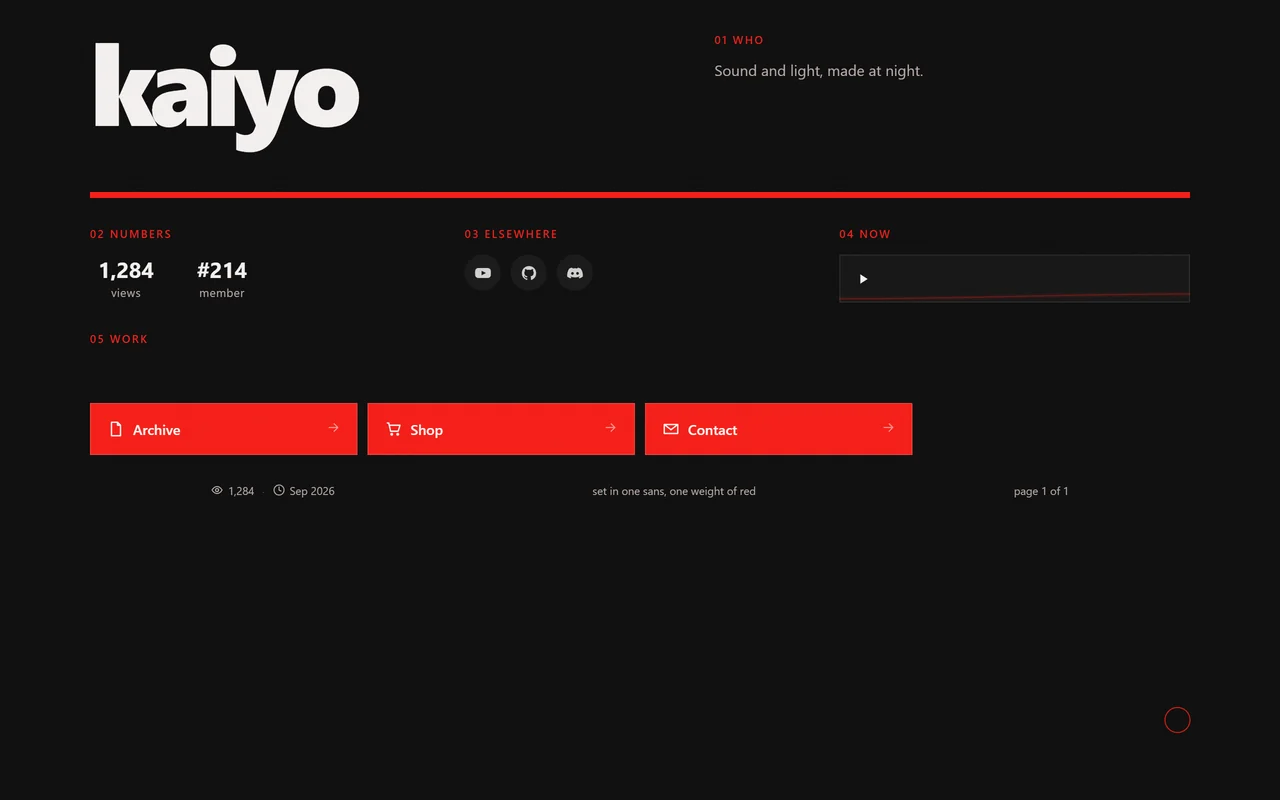This screenshot has width=1280, height=800.
Task: Click the '01 WHO' section label
Action: pos(739,40)
